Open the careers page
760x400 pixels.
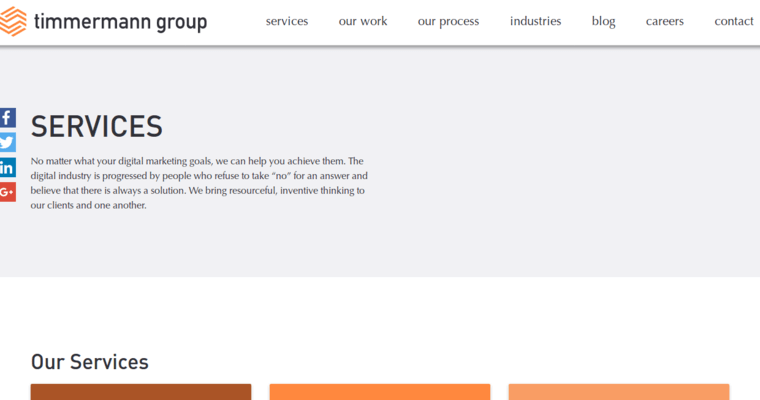(665, 21)
